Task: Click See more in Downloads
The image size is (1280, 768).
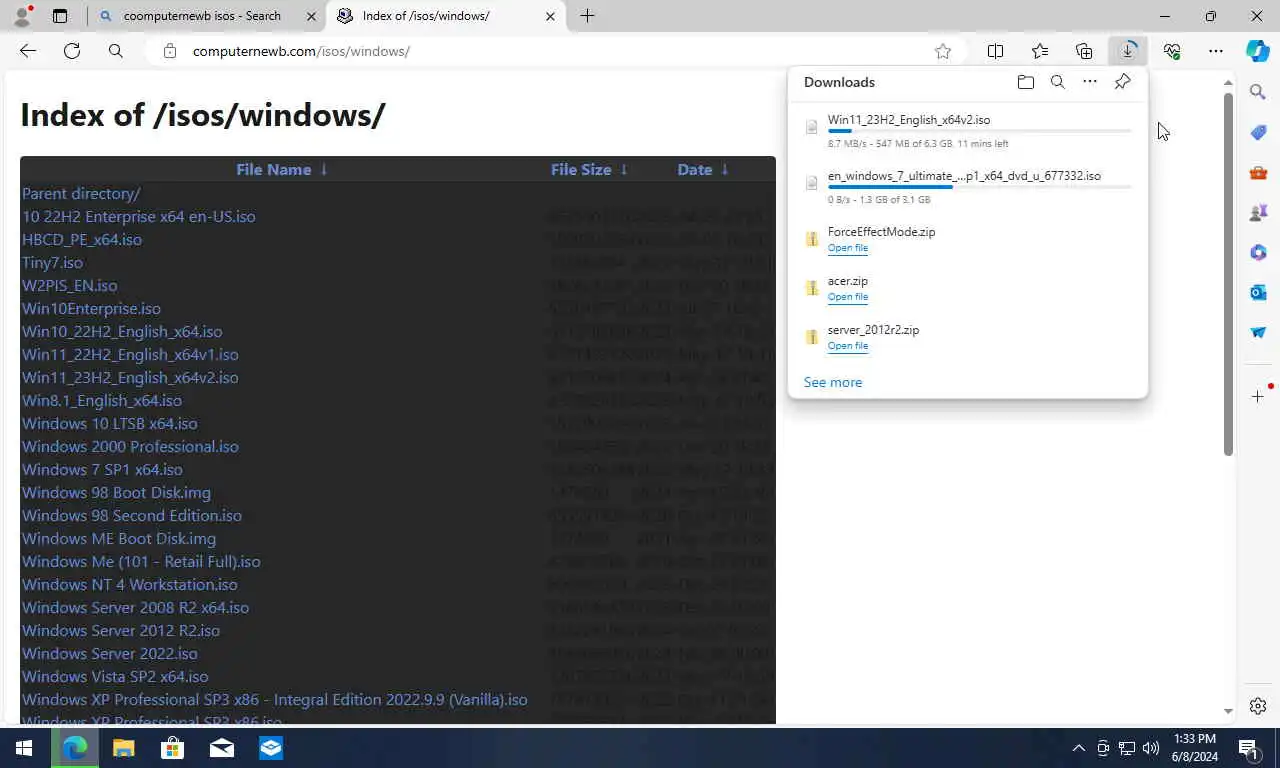Action: pos(833,382)
